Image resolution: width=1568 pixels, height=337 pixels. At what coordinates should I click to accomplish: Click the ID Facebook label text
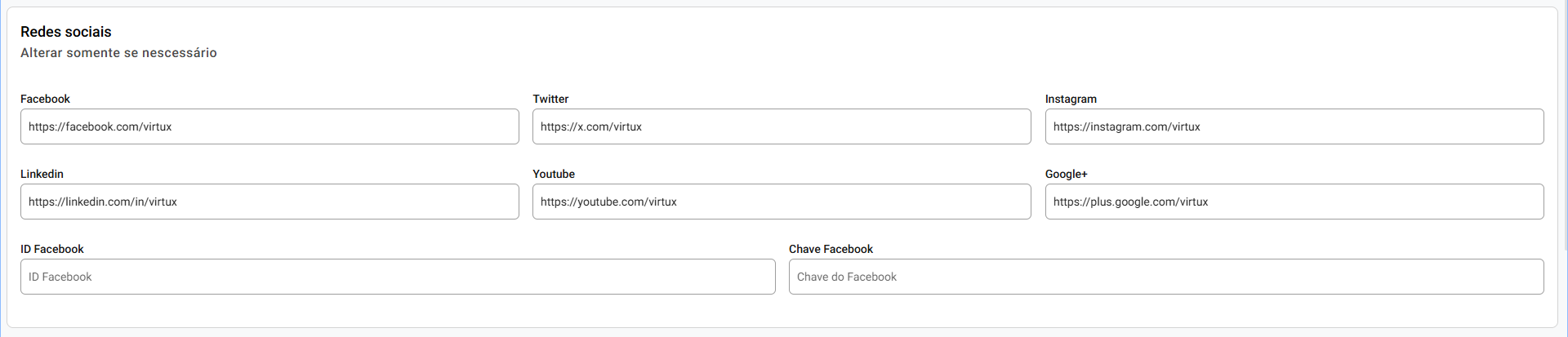coord(52,249)
